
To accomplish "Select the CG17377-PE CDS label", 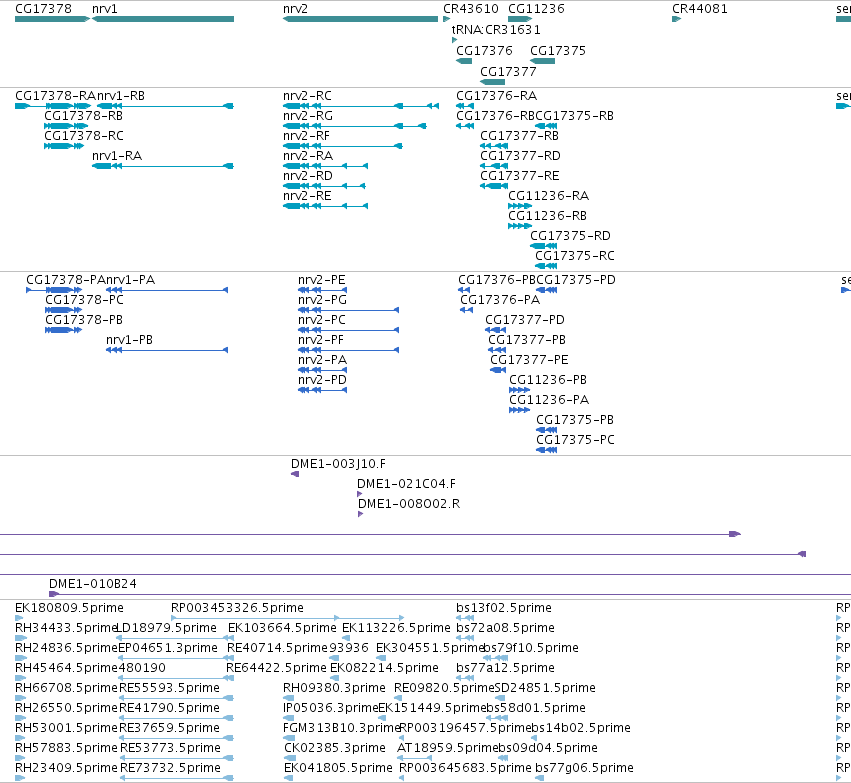I will click(529, 360).
